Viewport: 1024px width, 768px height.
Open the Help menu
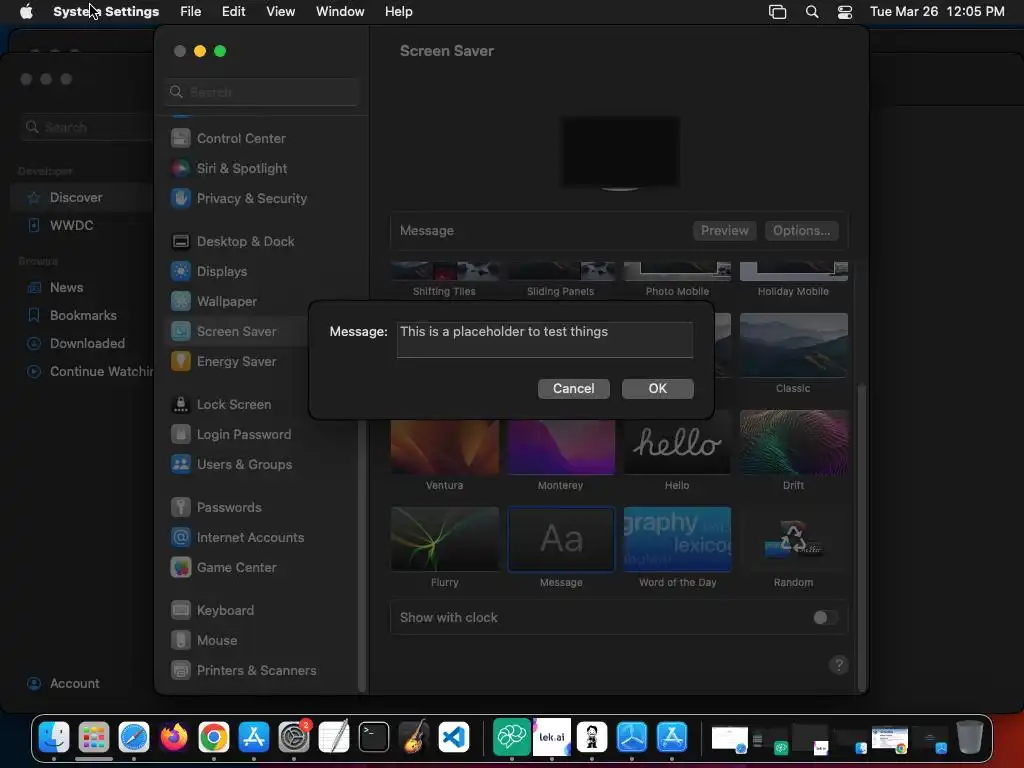pyautogui.click(x=398, y=12)
